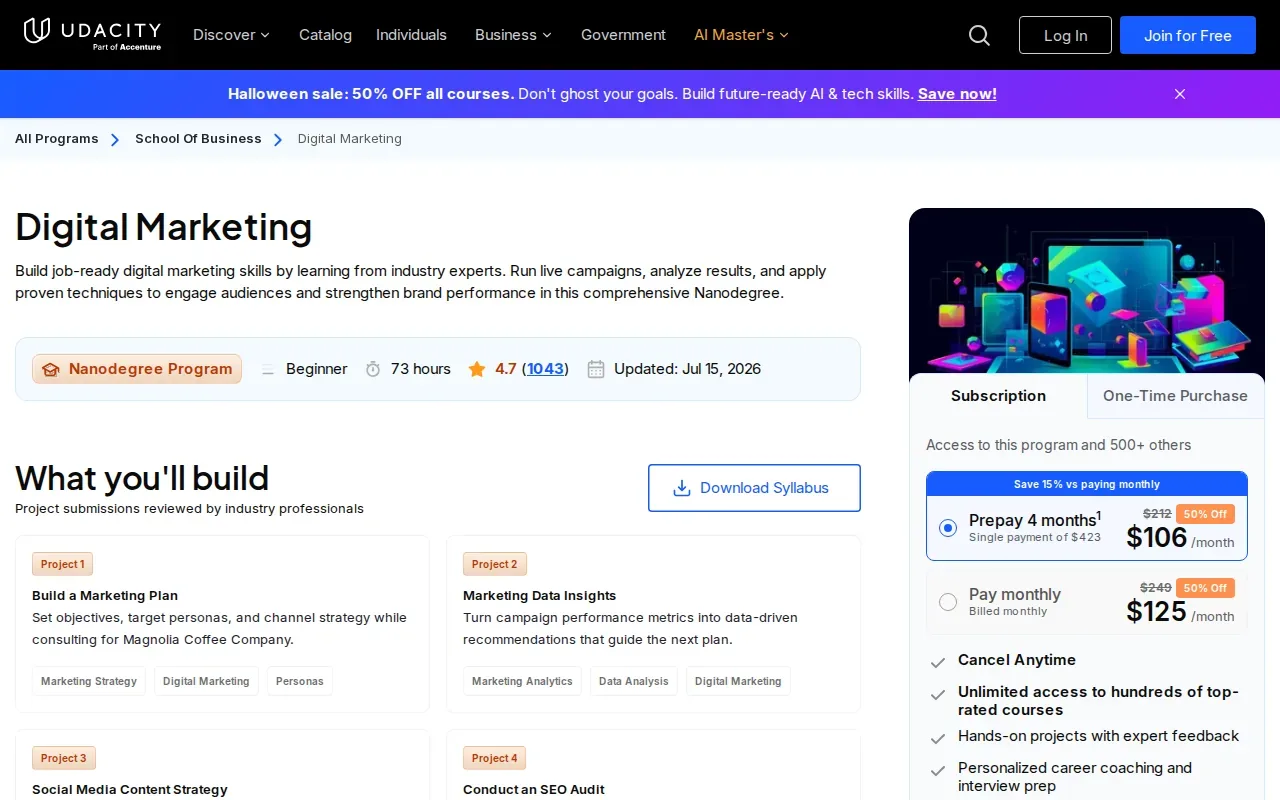Screen dimensions: 1280x800
Task: Select the Pay monthly radio button
Action: coord(948,602)
